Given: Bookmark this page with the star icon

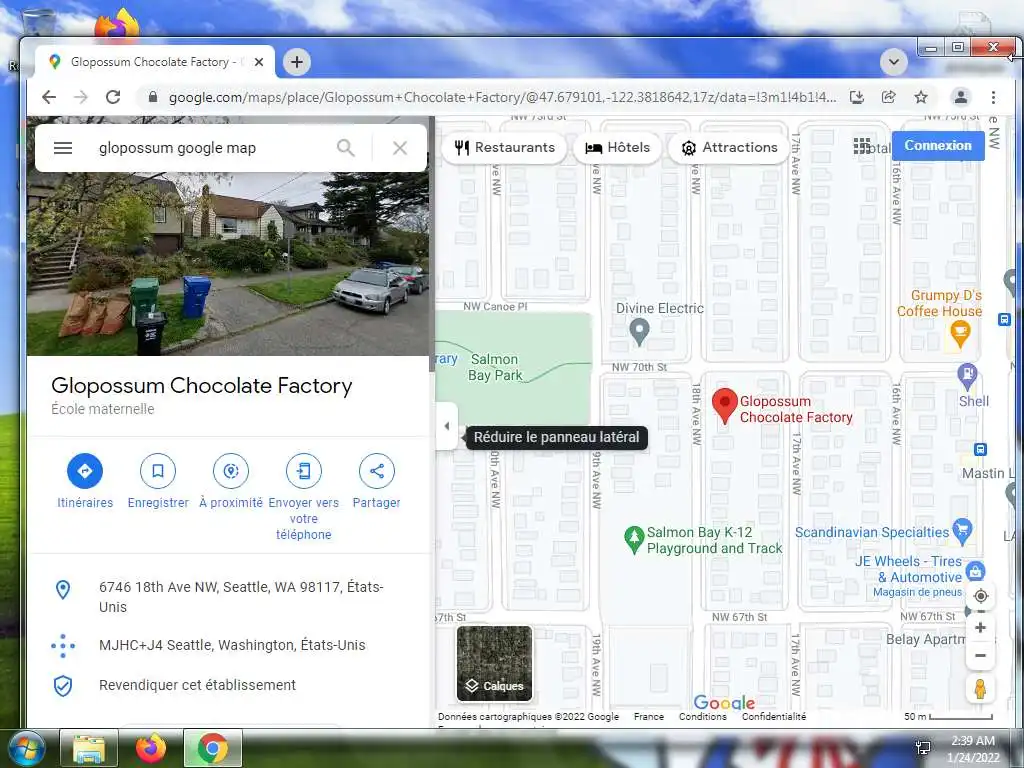Looking at the screenshot, I should click(921, 97).
